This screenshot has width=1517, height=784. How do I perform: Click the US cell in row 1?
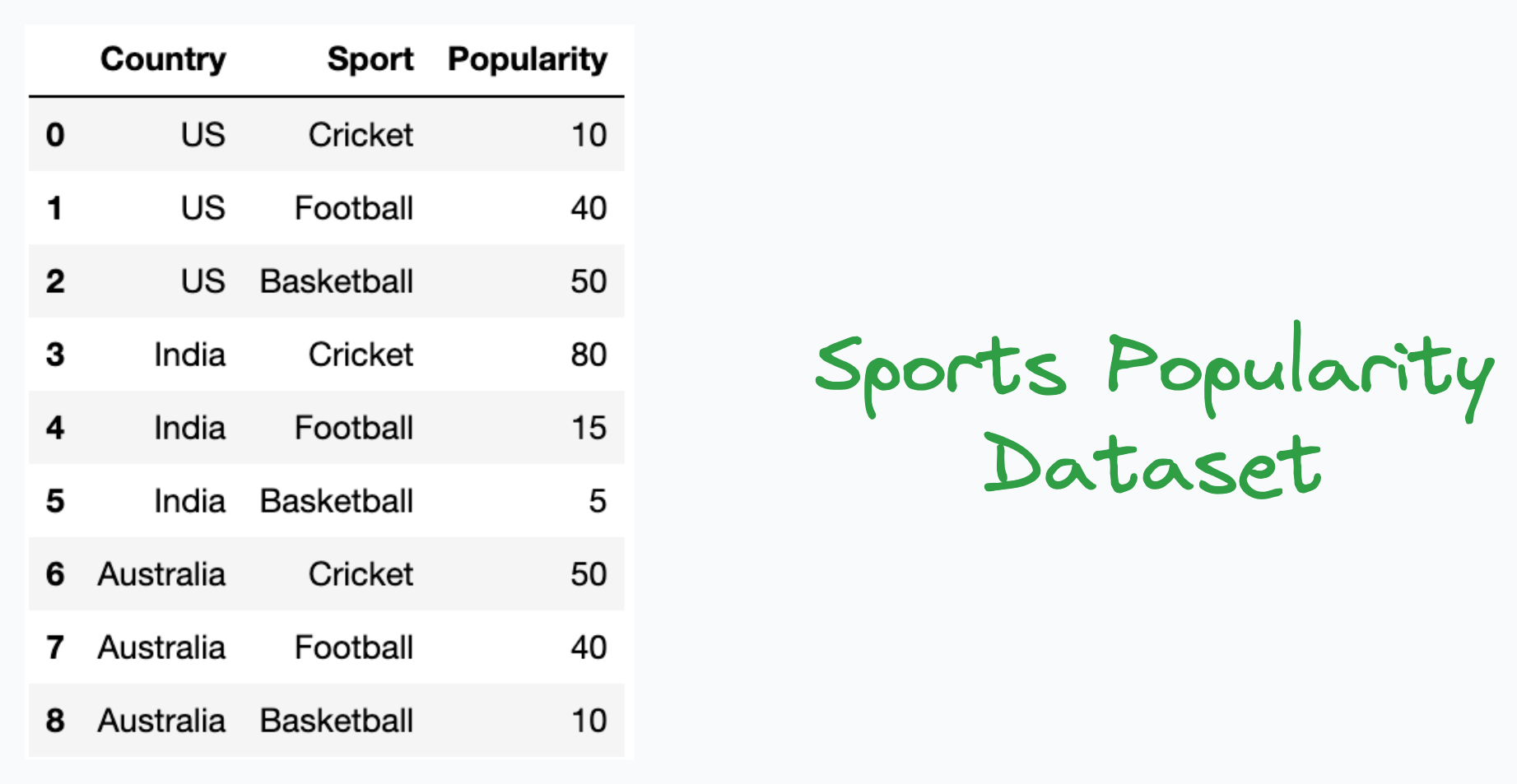(x=202, y=208)
